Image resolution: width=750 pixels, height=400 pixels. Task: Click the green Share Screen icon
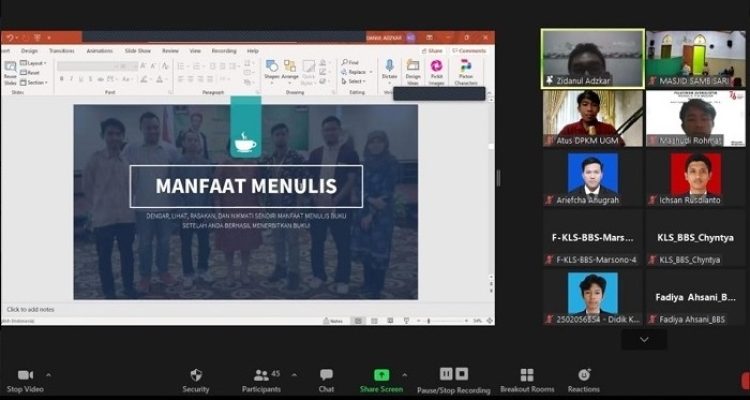pos(381,375)
